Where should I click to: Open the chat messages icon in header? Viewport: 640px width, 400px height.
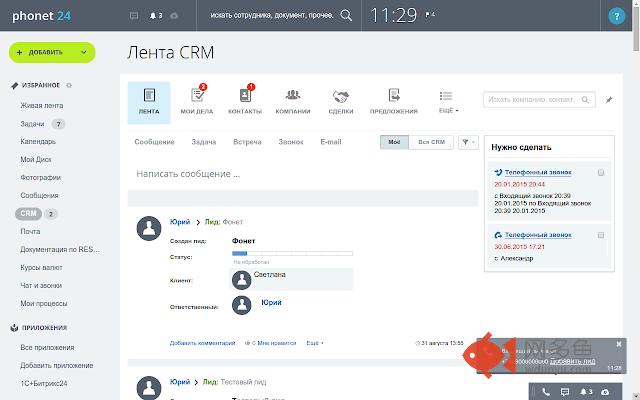click(x=133, y=16)
